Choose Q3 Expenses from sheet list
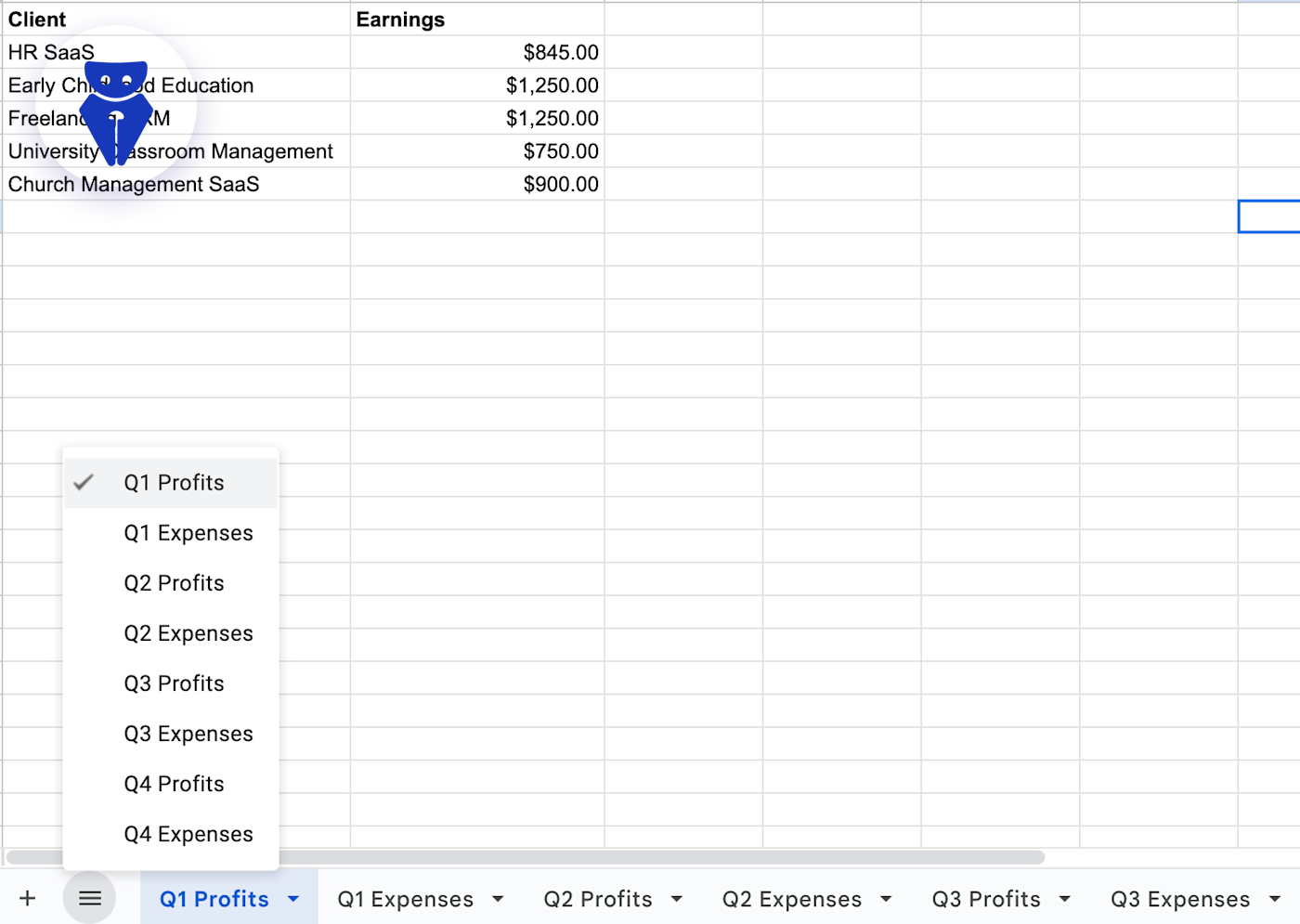 [x=171, y=734]
